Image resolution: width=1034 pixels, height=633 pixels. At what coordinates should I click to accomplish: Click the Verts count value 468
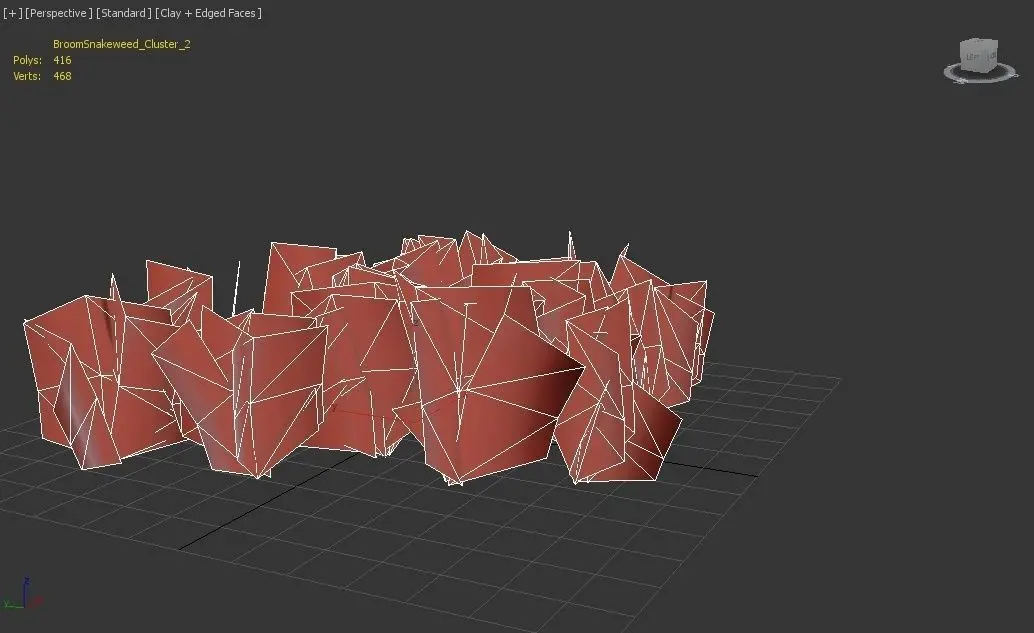(x=62, y=76)
